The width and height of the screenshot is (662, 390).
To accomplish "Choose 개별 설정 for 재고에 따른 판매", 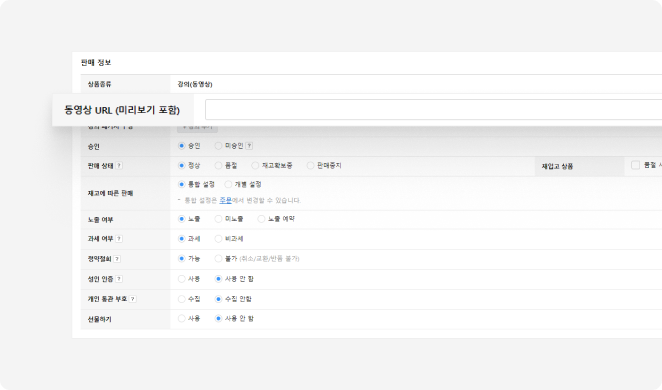I will tap(228, 184).
